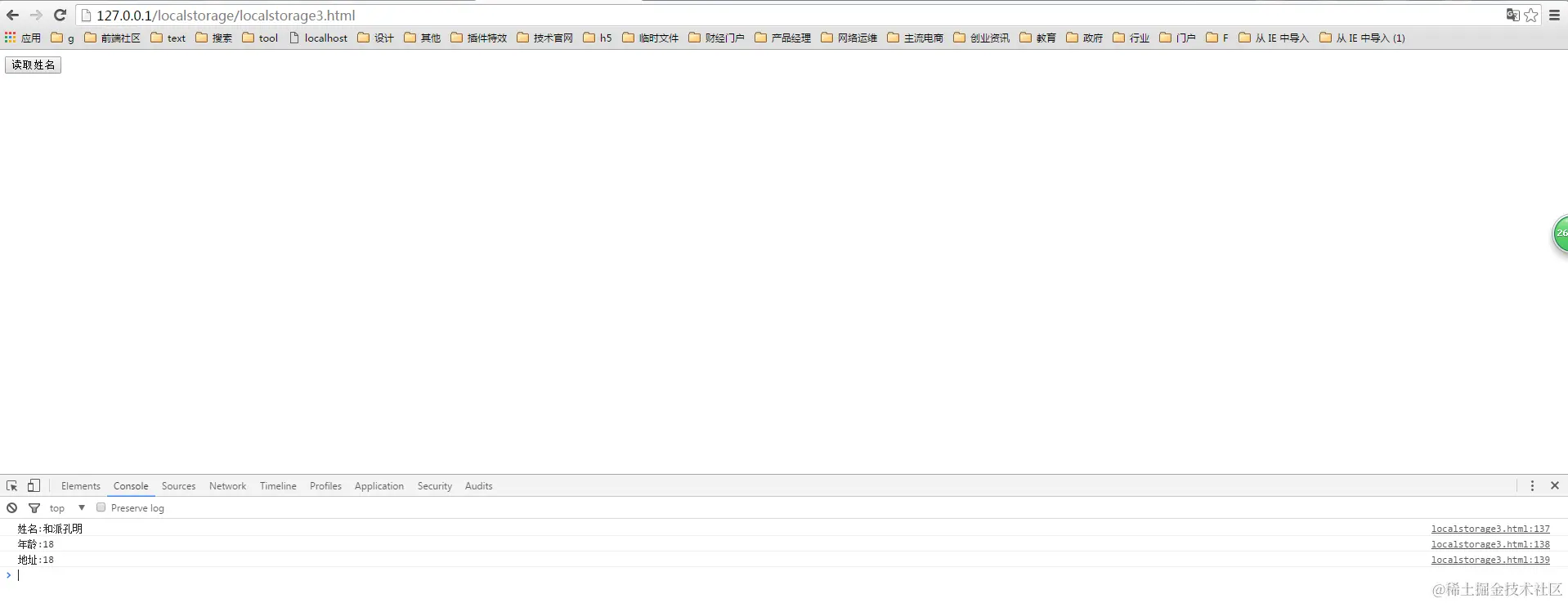Go forward with the browser forward arrow
Viewport: 1568px width, 603px height.
tap(36, 15)
